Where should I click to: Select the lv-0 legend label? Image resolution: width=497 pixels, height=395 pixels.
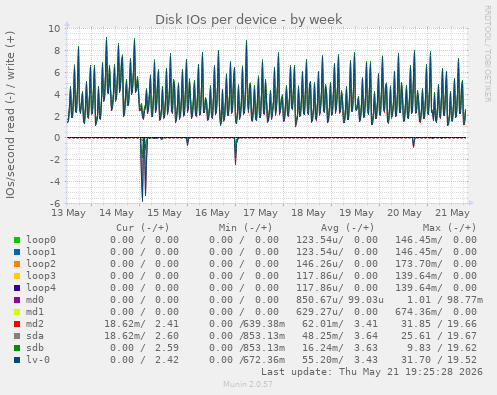click(38, 360)
